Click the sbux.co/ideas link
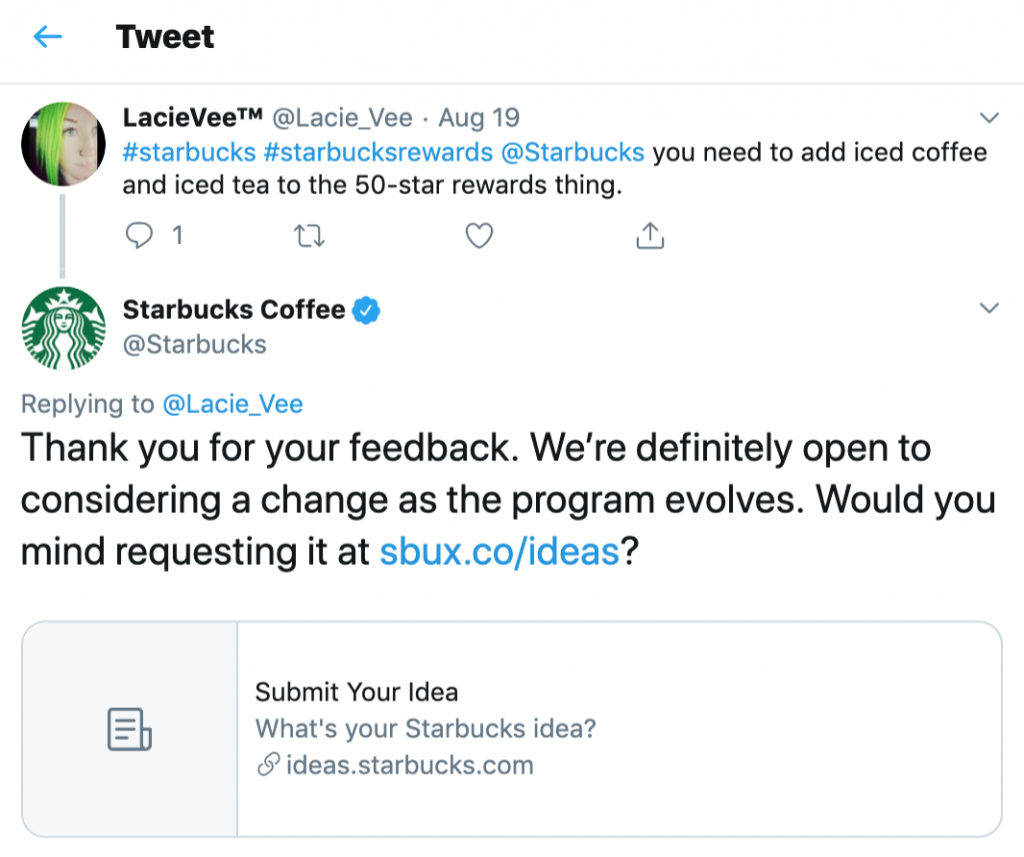 [x=498, y=551]
